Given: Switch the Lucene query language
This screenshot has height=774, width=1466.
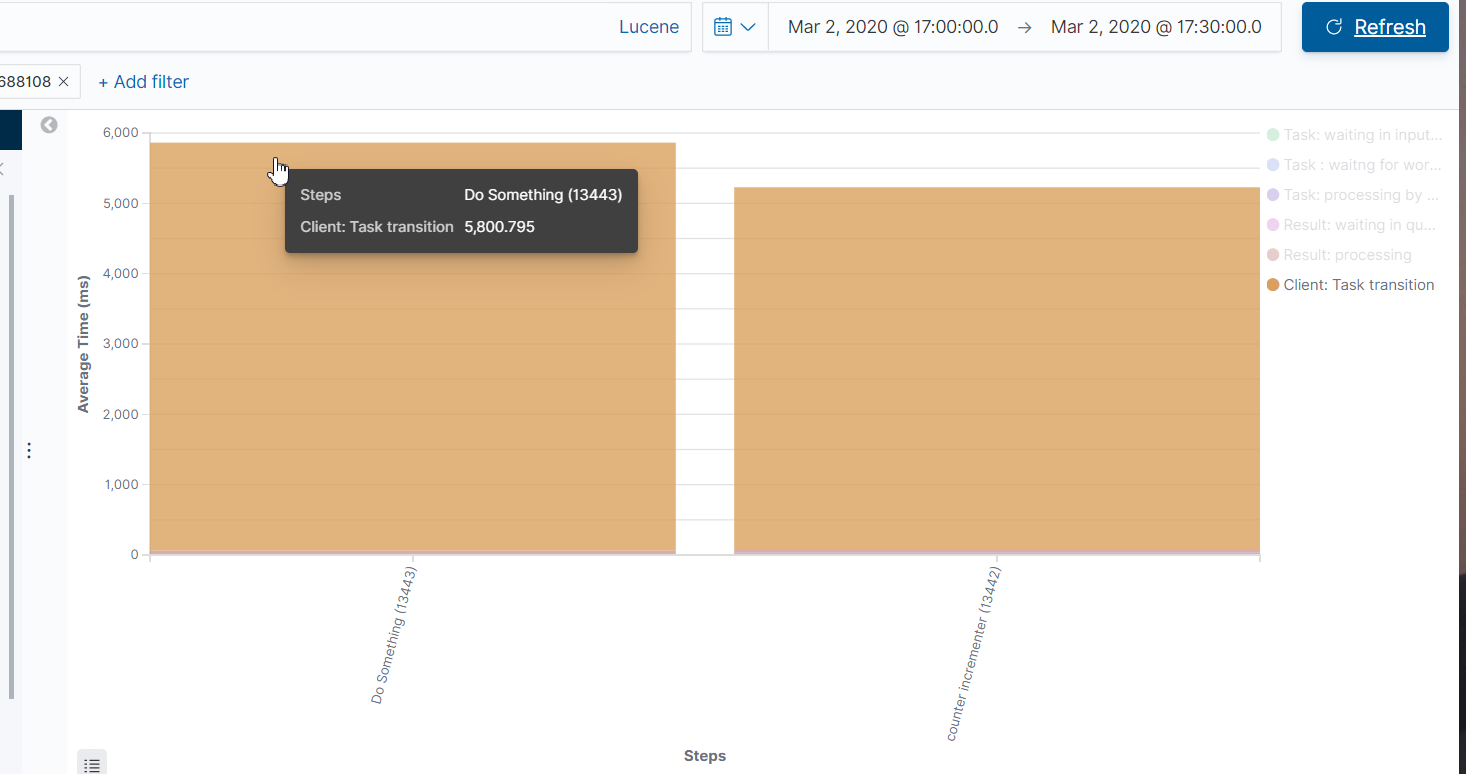Looking at the screenshot, I should pyautogui.click(x=649, y=27).
